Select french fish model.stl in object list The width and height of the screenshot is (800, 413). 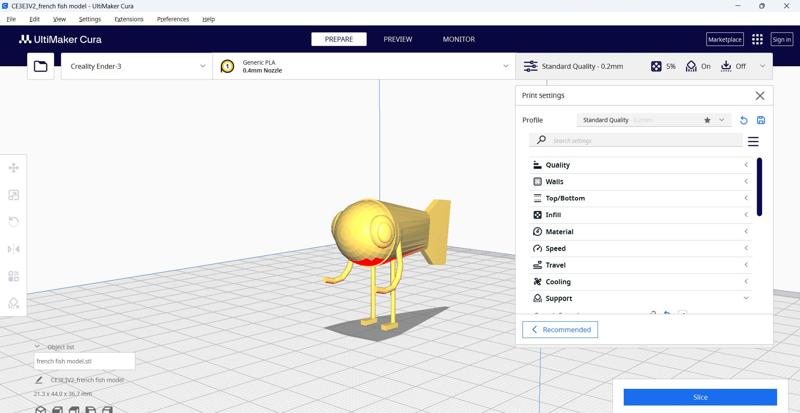(85, 361)
